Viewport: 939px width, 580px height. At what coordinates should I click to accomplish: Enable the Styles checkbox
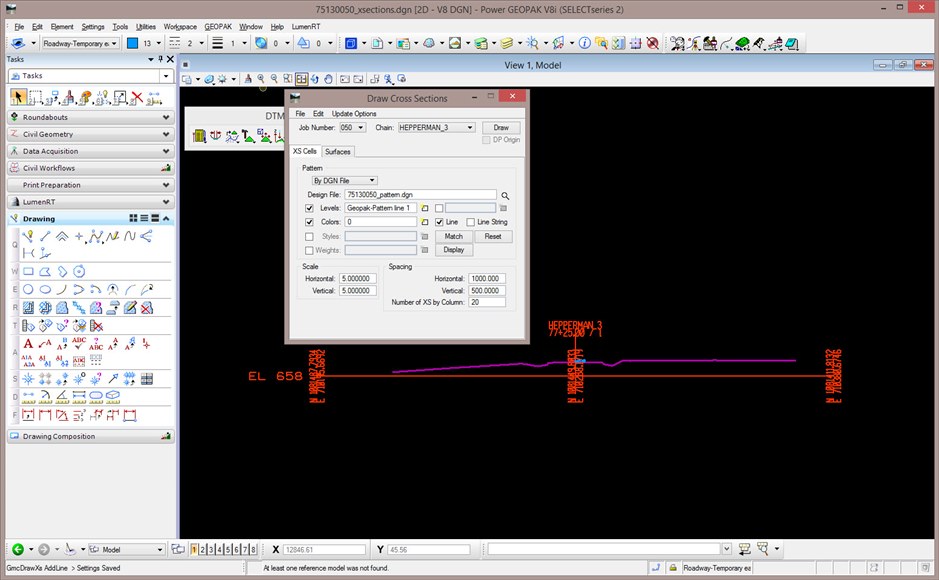309,236
